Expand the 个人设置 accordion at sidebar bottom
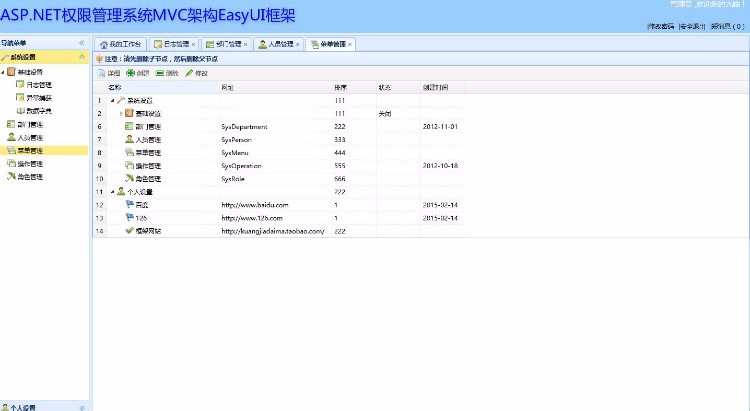750x411 pixels. click(x=82, y=408)
